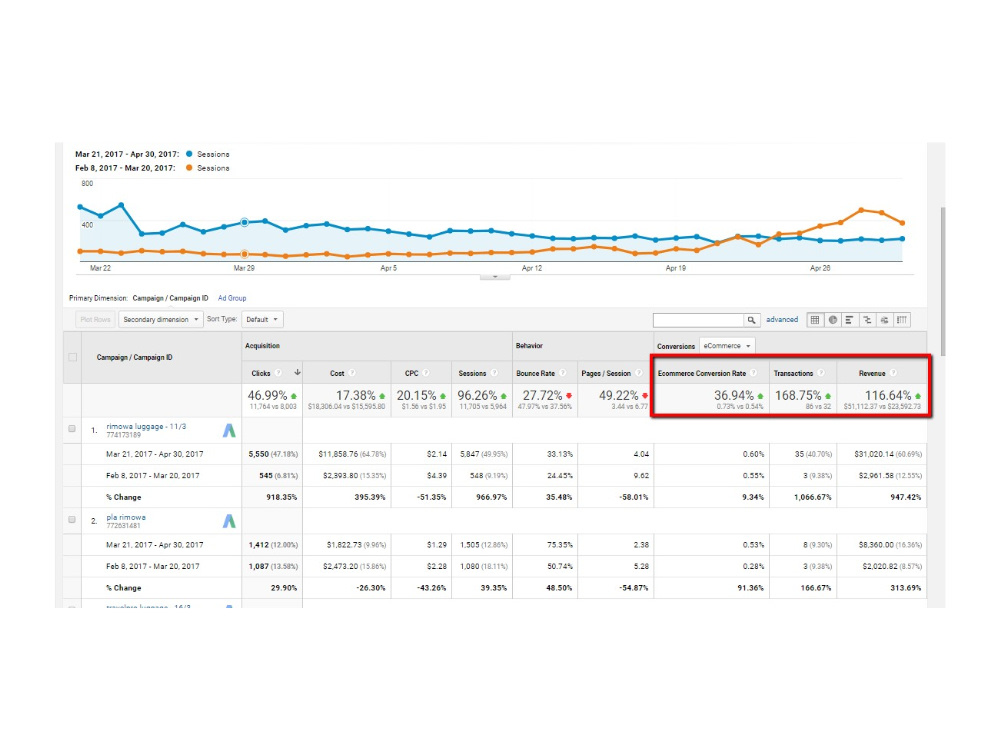
Task: Sort by Revenue column header
Action: tap(872, 373)
